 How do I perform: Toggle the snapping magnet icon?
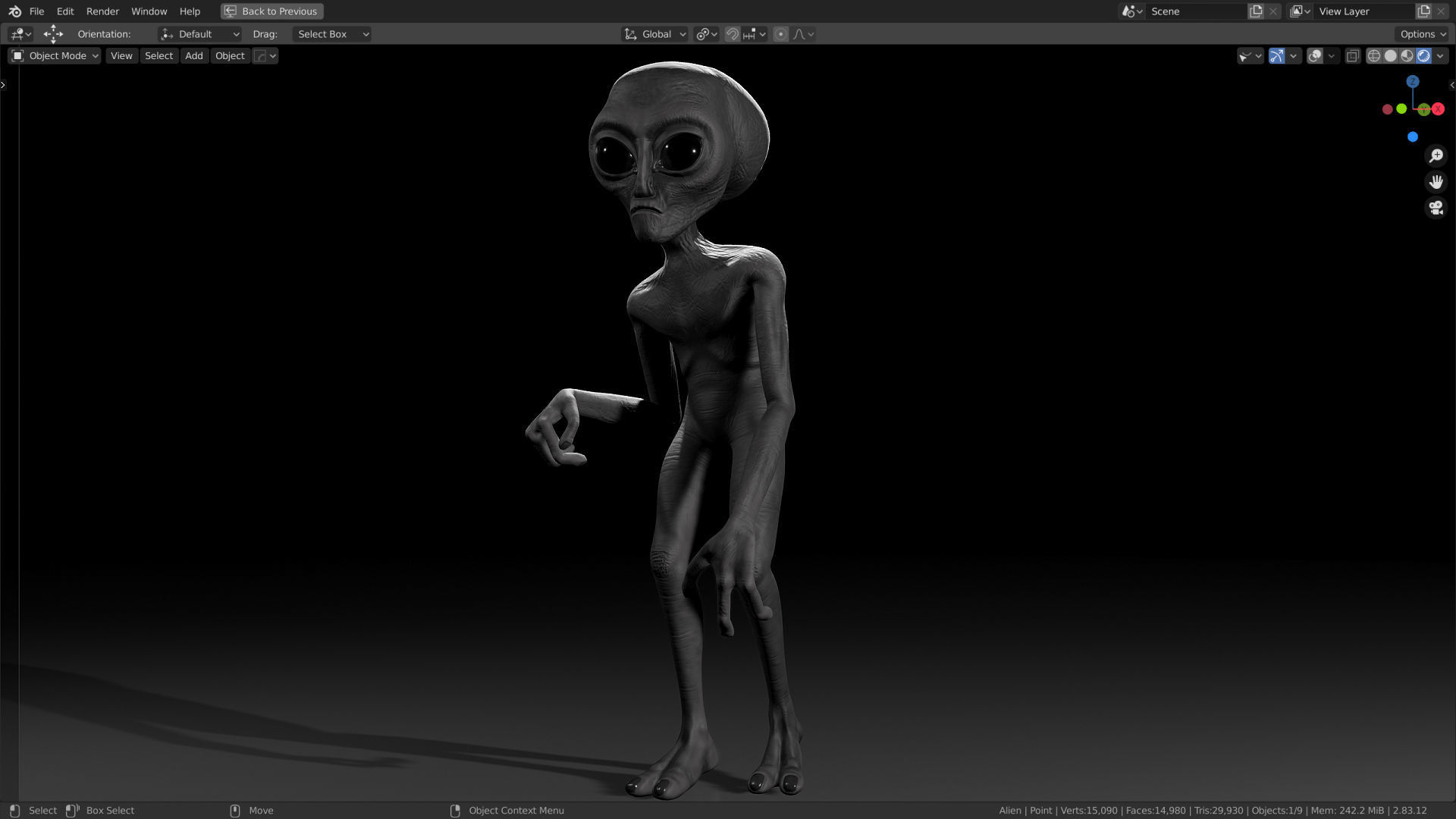(732, 34)
